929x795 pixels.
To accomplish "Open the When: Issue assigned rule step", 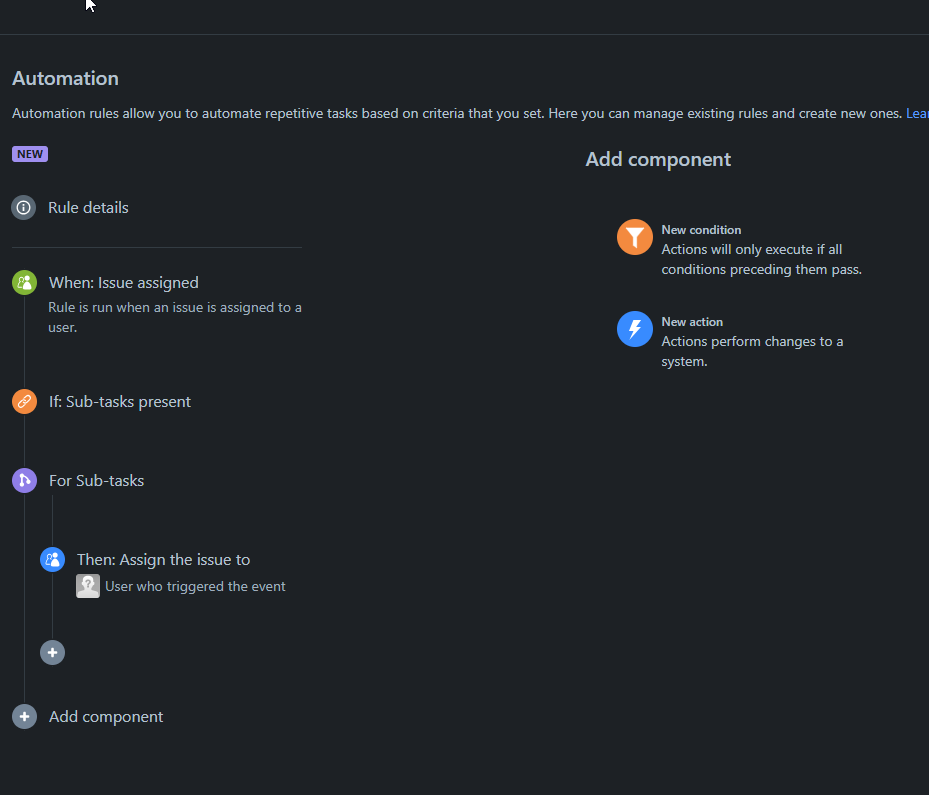I will click(123, 282).
